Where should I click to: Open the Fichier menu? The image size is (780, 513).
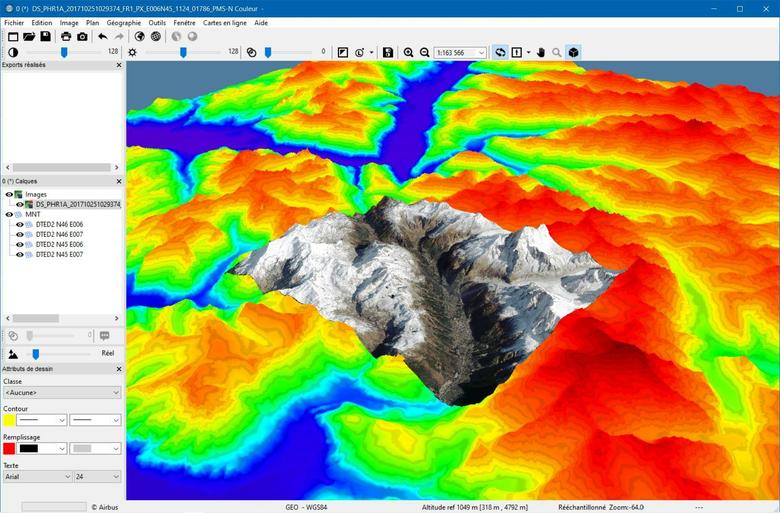(x=14, y=23)
